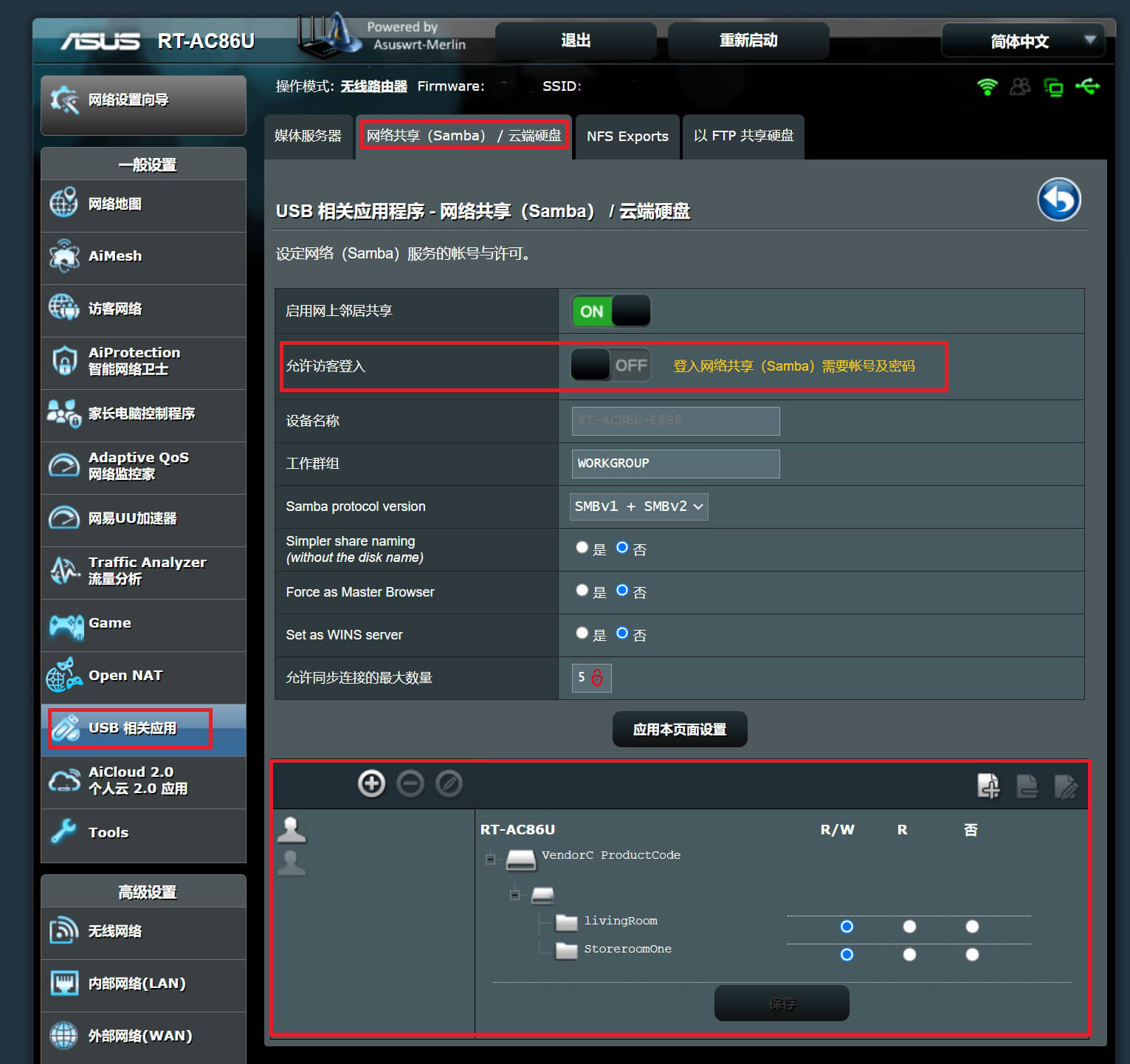Click the 应用本页面设置 button

(679, 730)
